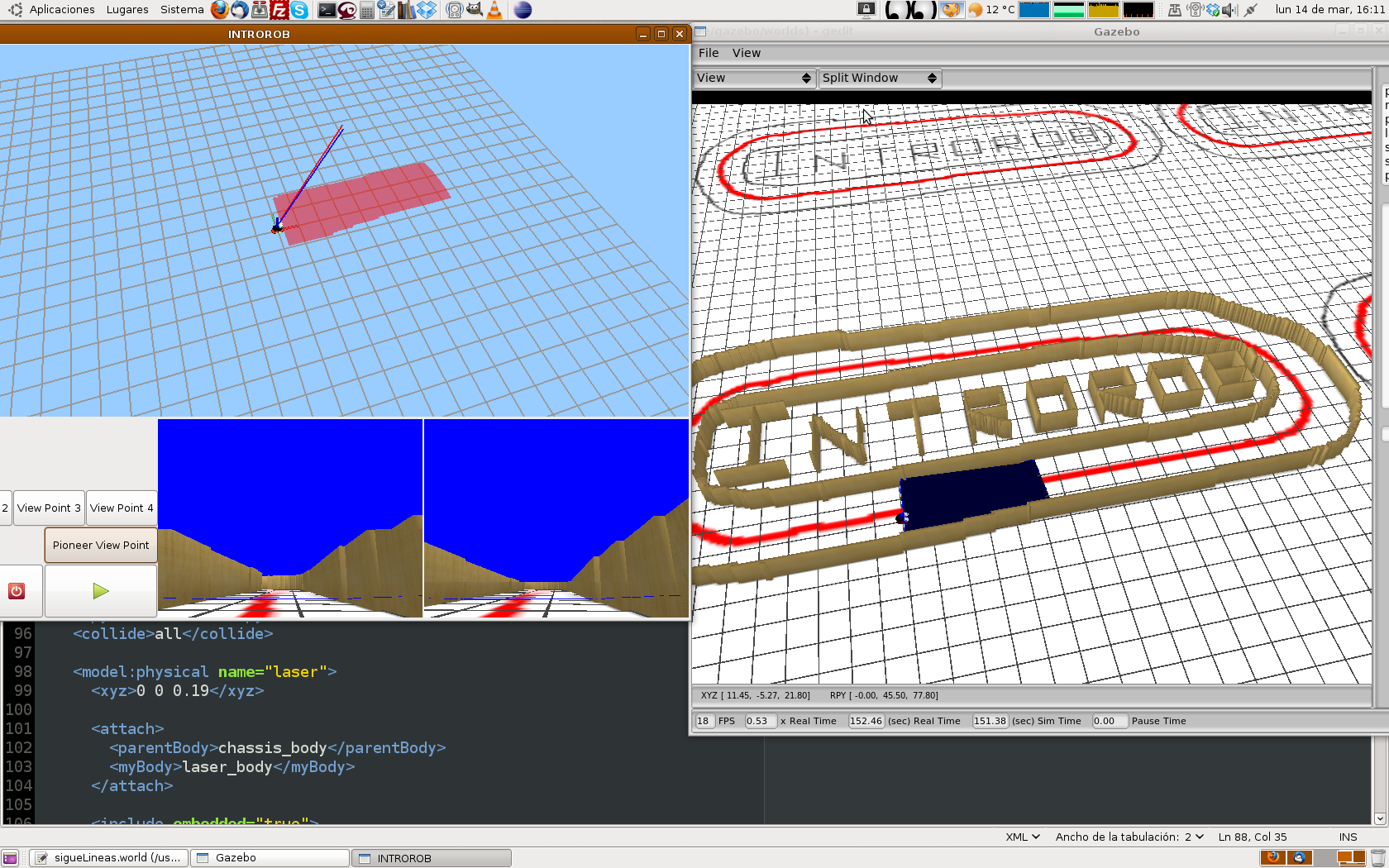The height and width of the screenshot is (868, 1389).
Task: Open the Split Window dropdown in Gazebo
Action: pos(880,78)
